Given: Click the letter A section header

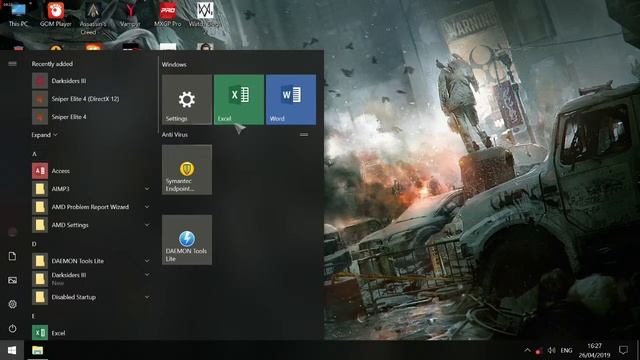Looking at the screenshot, I should [x=34, y=154].
